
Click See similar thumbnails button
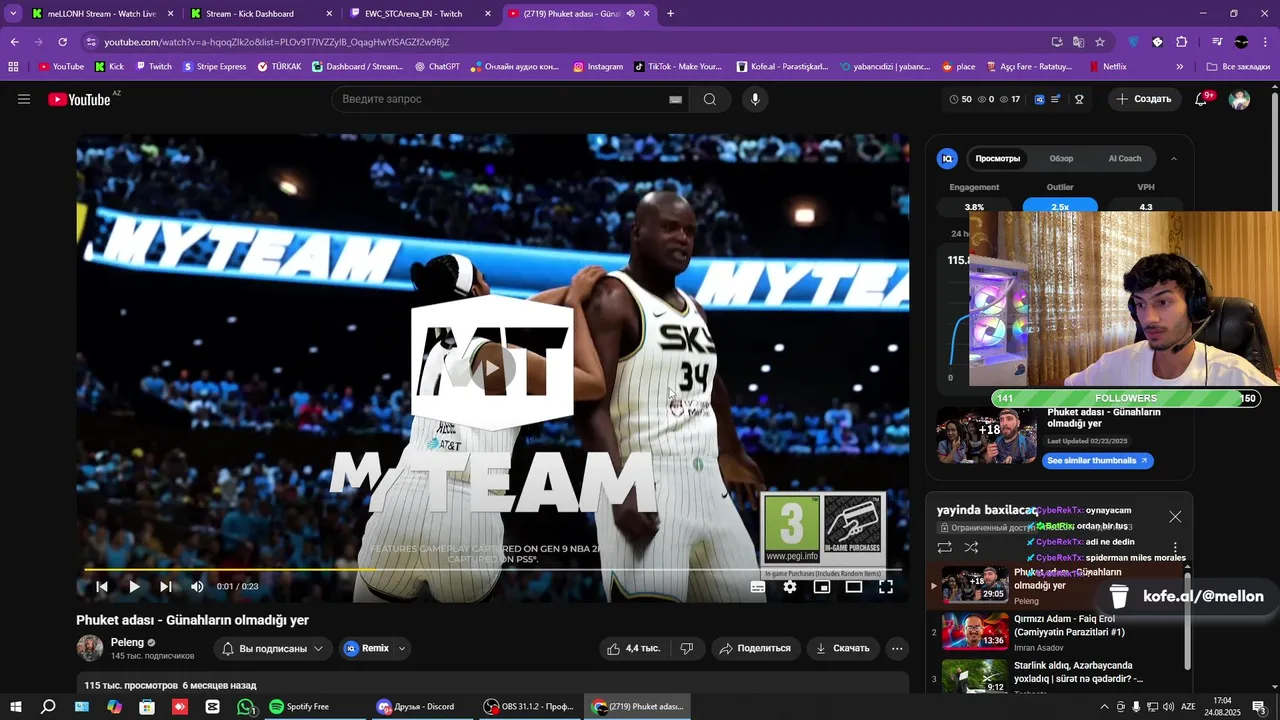(x=1098, y=461)
